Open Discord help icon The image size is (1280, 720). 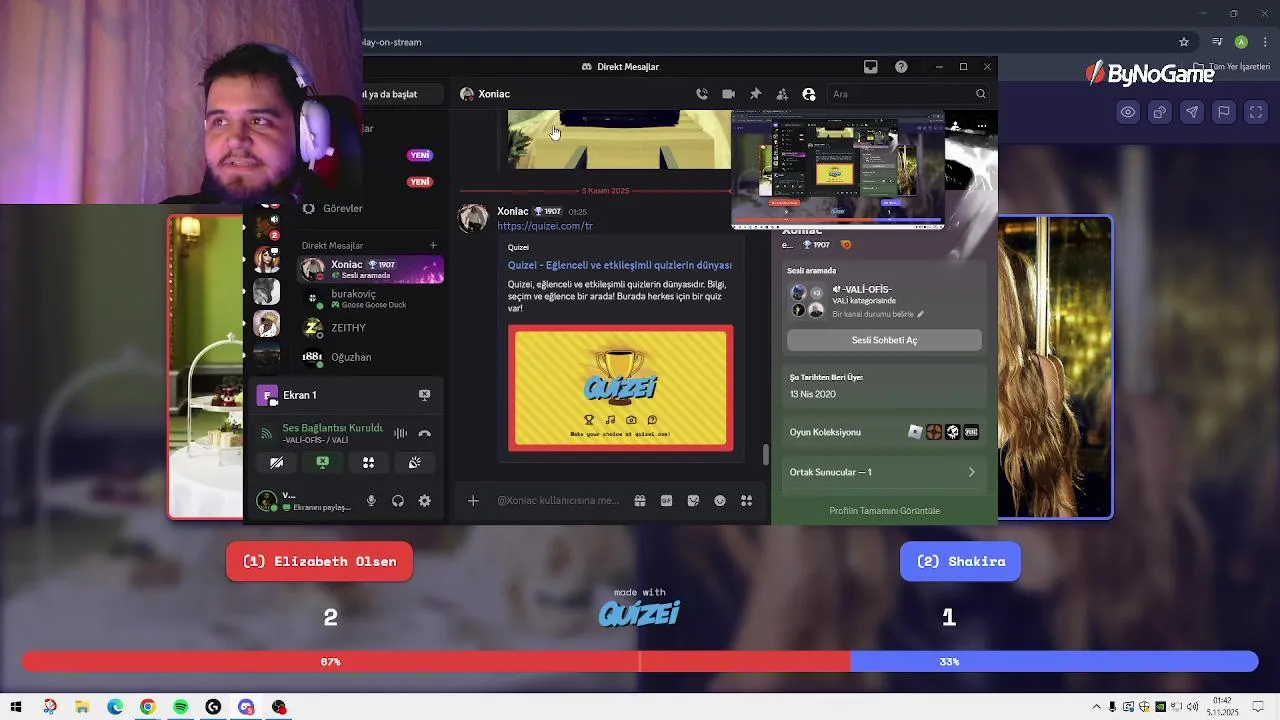click(x=901, y=67)
